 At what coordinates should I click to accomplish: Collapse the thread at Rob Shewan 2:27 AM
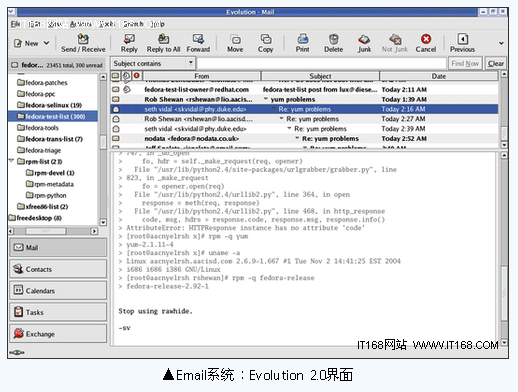coord(281,118)
